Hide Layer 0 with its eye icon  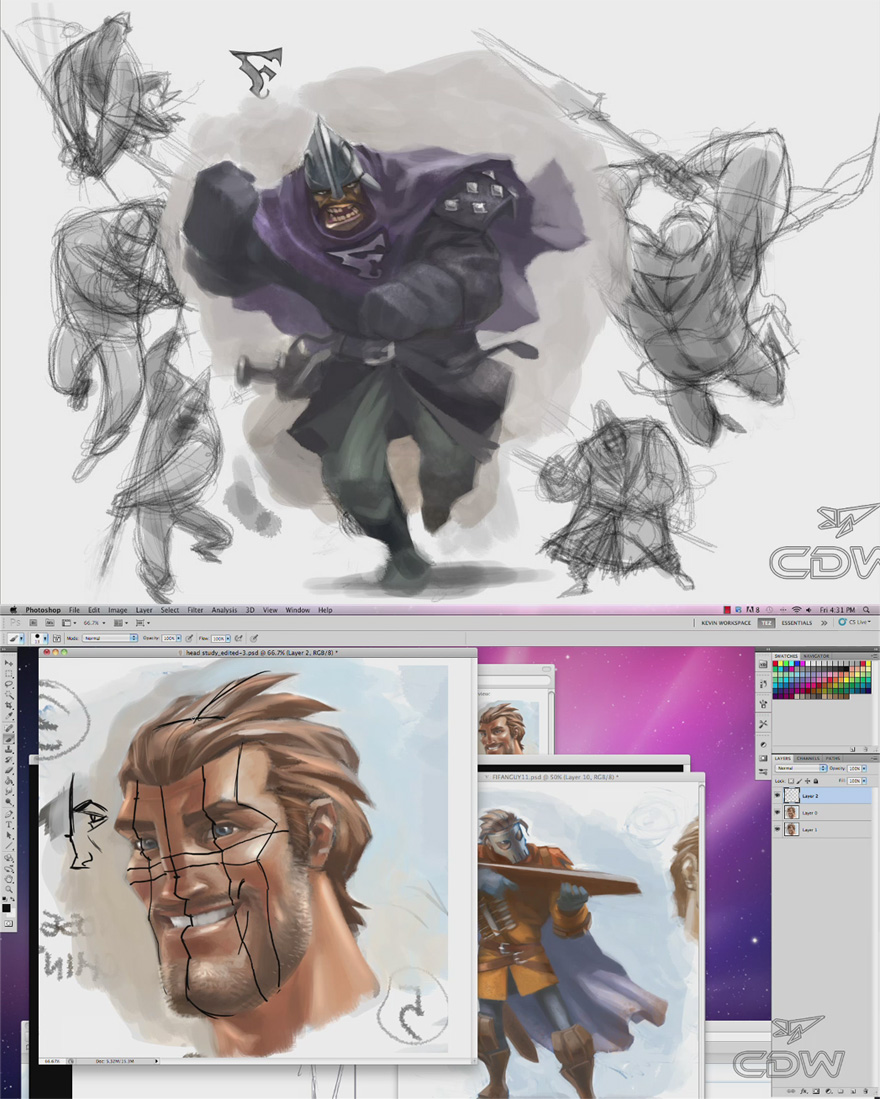click(x=777, y=812)
